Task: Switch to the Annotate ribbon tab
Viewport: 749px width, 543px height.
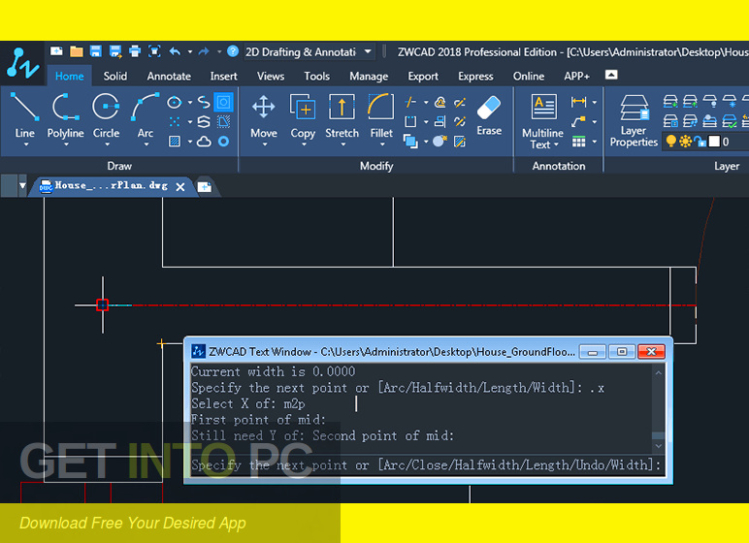Action: pyautogui.click(x=169, y=76)
